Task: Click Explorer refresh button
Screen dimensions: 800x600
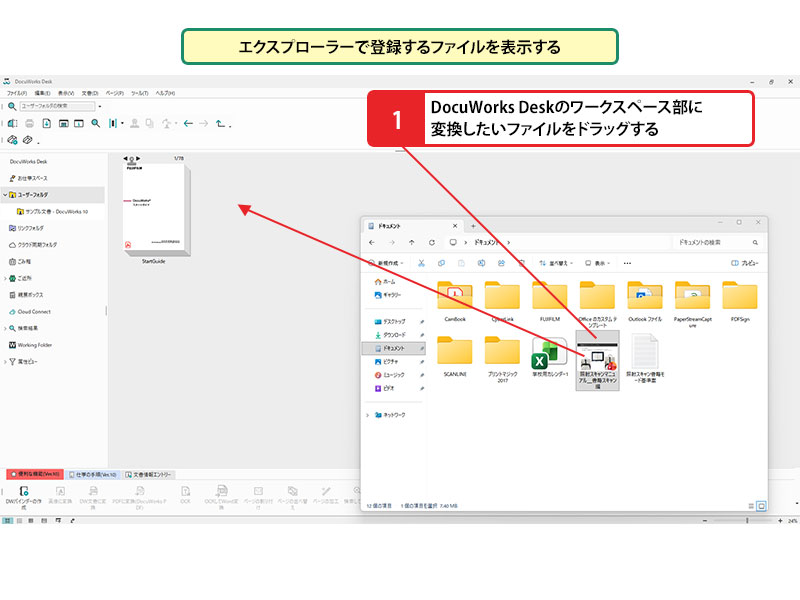Action: [432, 242]
